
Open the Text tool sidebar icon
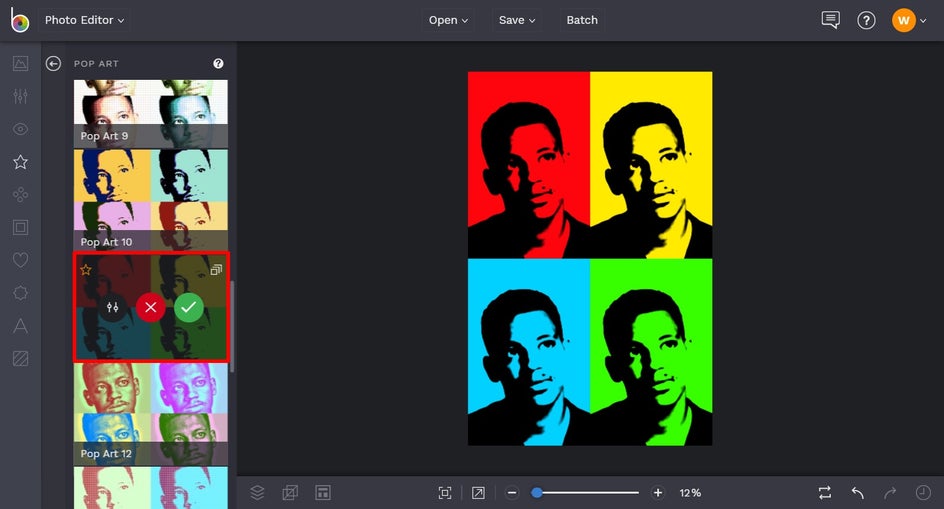[20, 326]
